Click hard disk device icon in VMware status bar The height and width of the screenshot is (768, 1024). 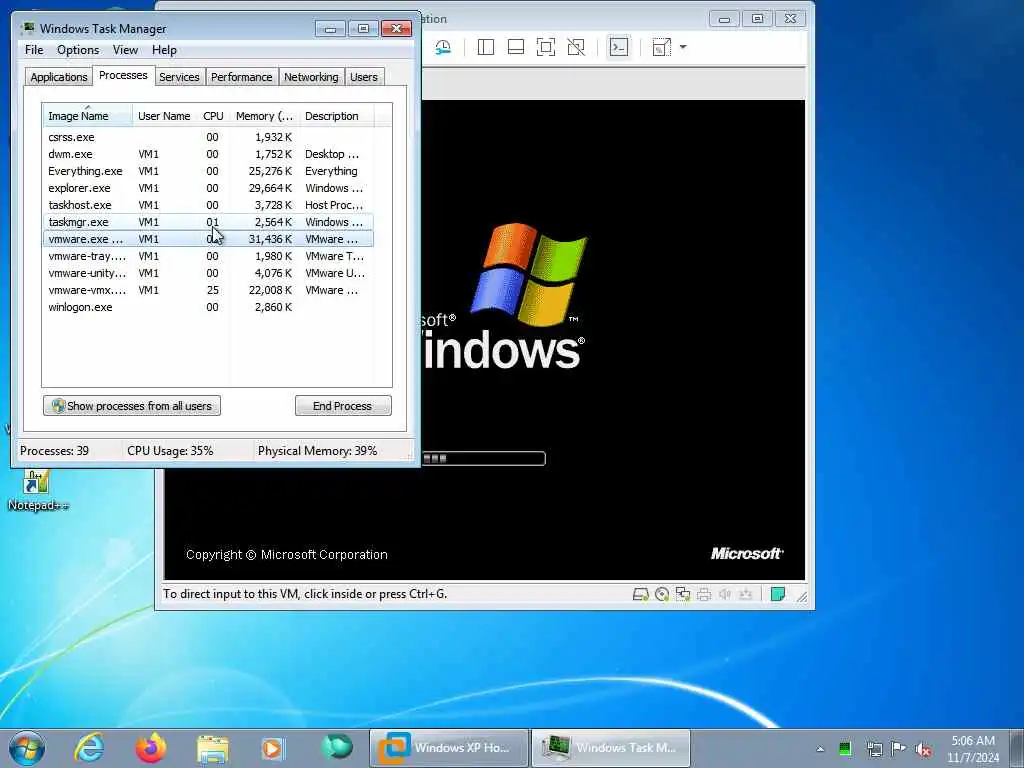(641, 594)
